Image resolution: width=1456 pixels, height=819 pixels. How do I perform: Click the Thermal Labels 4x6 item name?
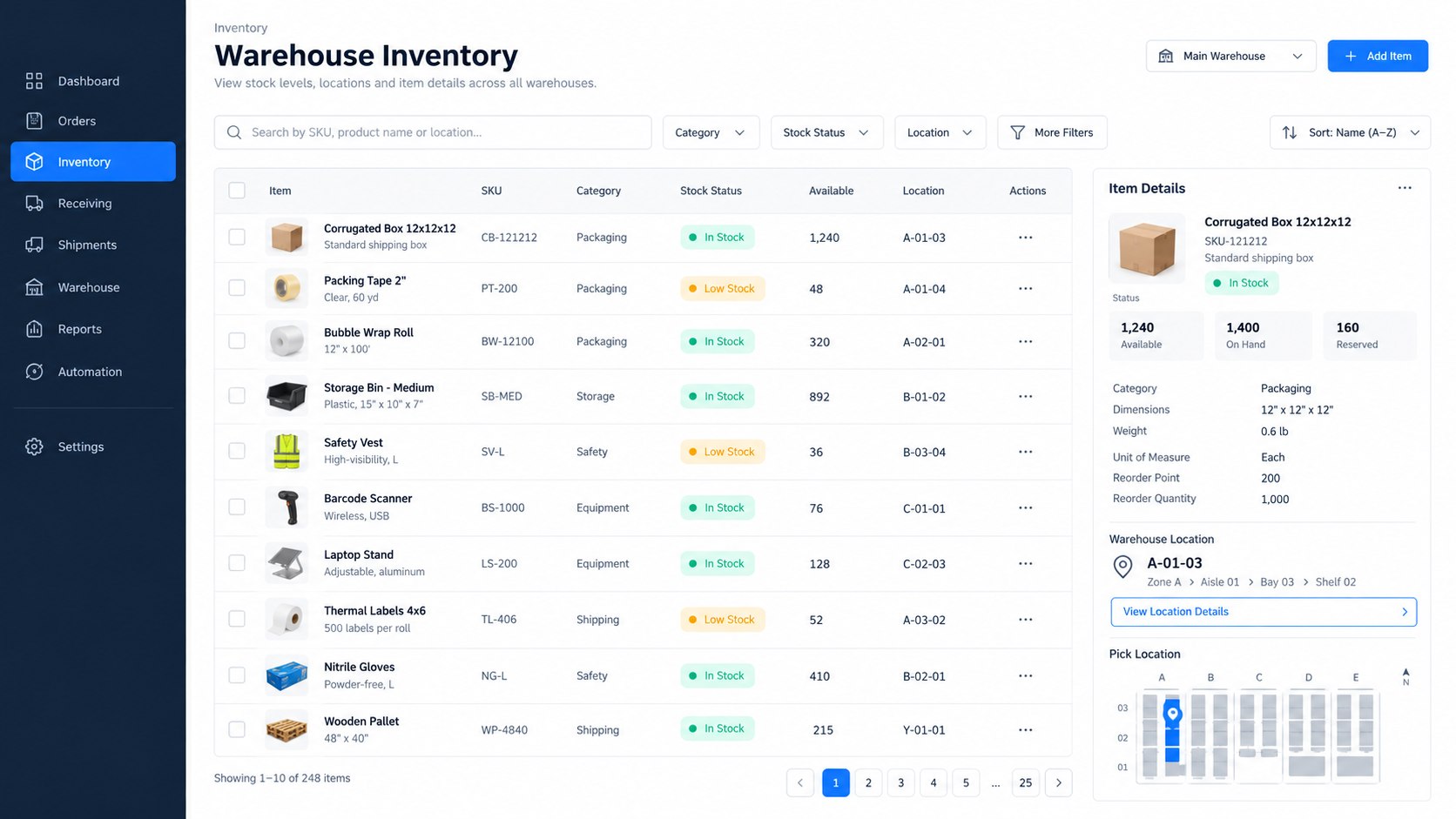click(x=374, y=611)
